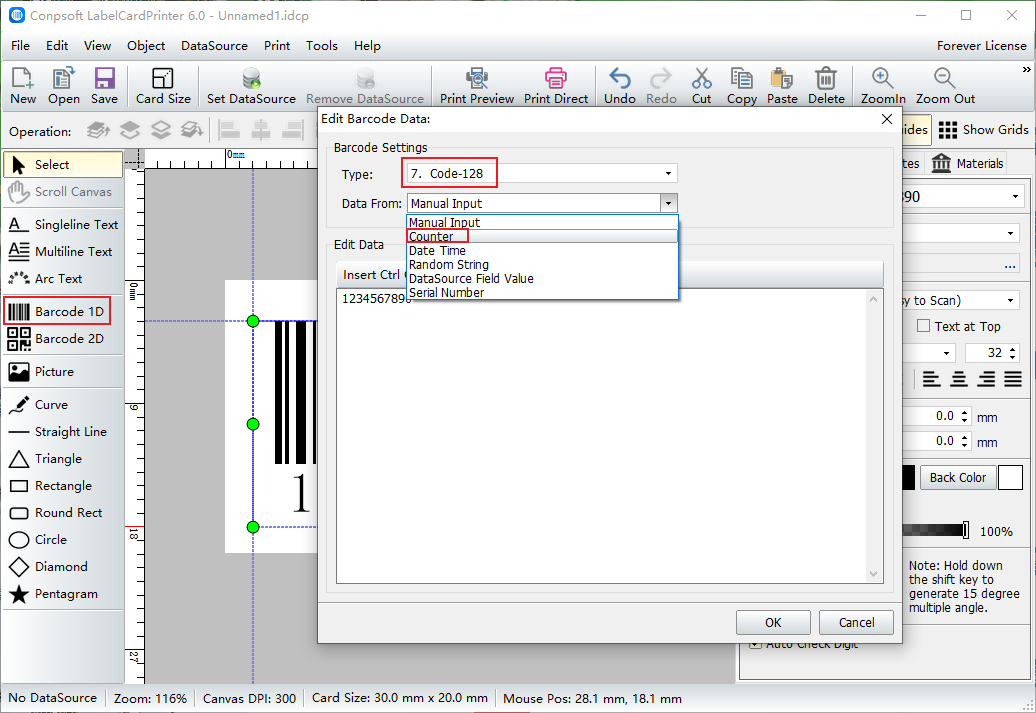Click the Materials panel tab
This screenshot has height=713, width=1036.
[968, 163]
